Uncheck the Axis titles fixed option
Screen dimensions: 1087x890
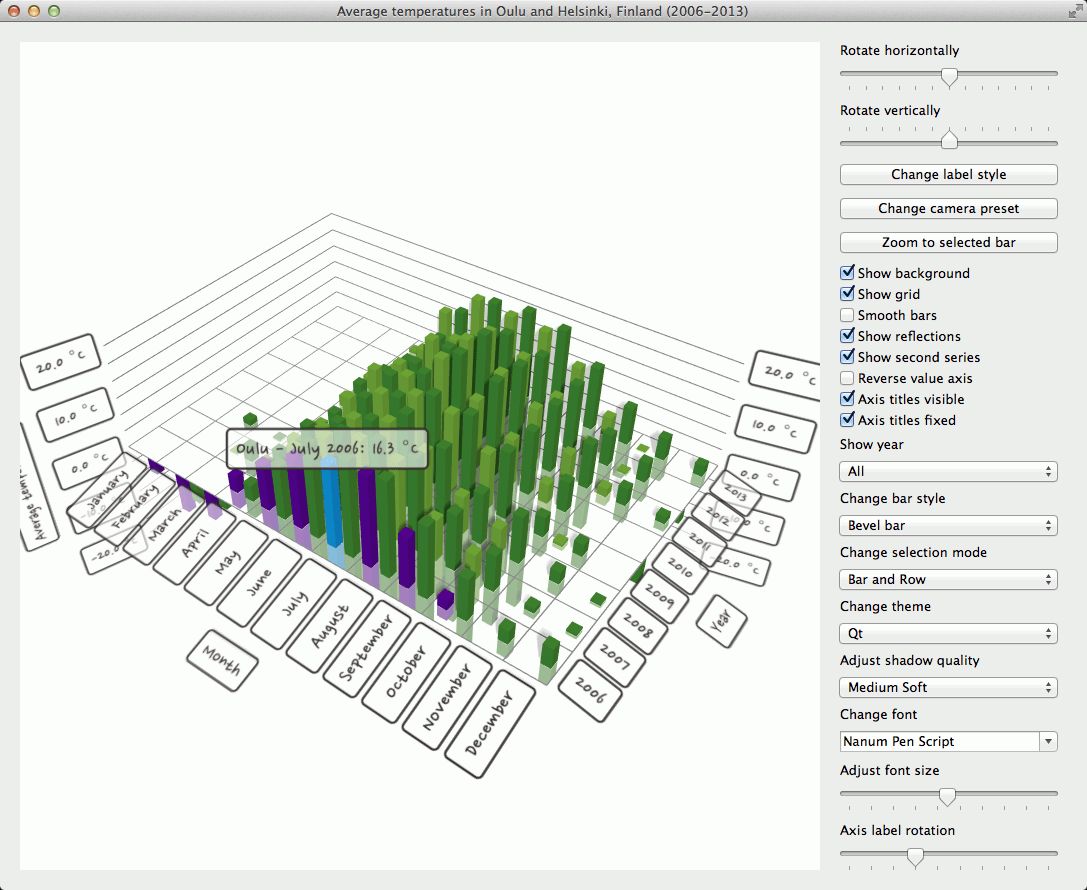pyautogui.click(x=847, y=420)
